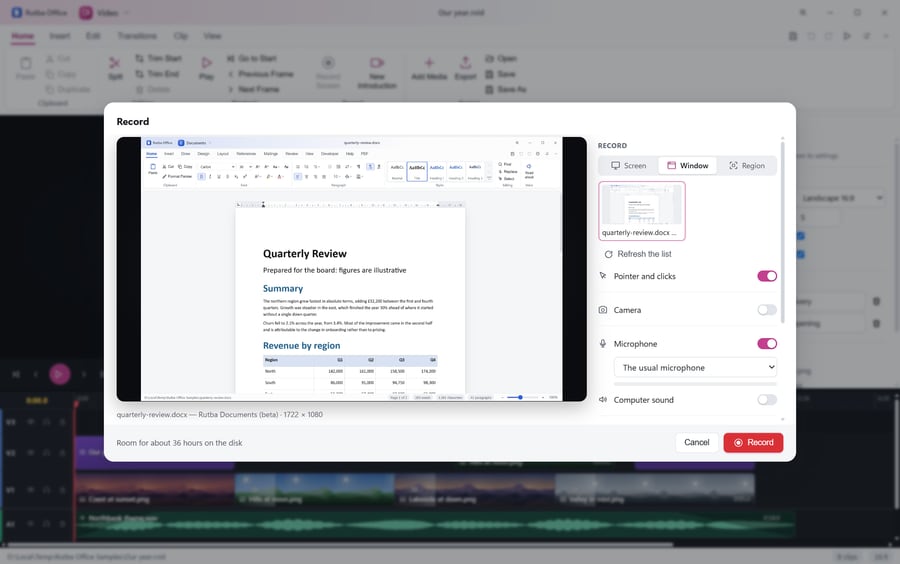Image resolution: width=900 pixels, height=564 pixels.
Task: Click the RECORD section heading
Action: coord(612,146)
